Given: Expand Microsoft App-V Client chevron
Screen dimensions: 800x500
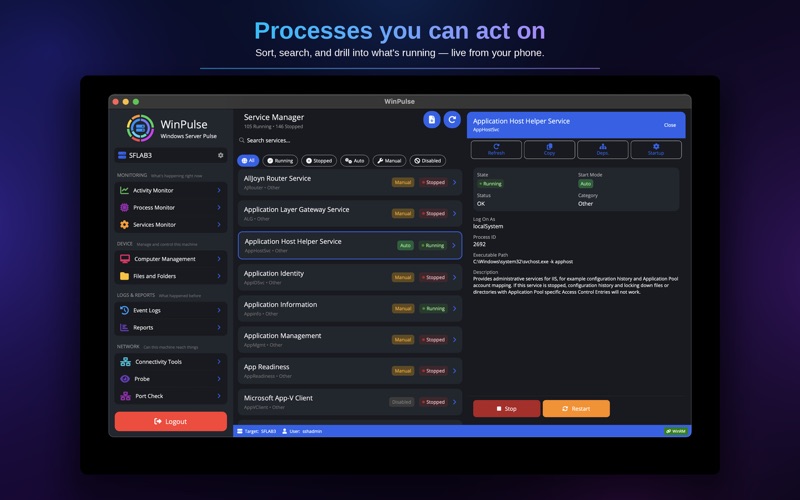Looking at the screenshot, I should pos(454,402).
